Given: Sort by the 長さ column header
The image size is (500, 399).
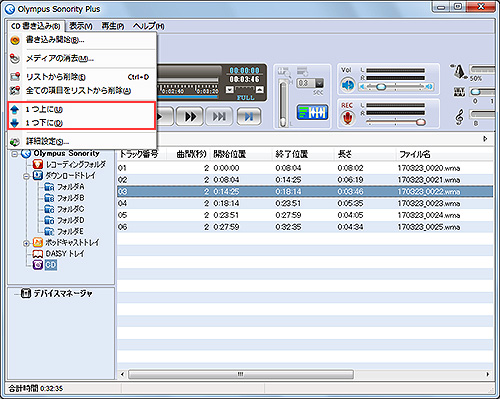Looking at the screenshot, I should tap(365, 154).
